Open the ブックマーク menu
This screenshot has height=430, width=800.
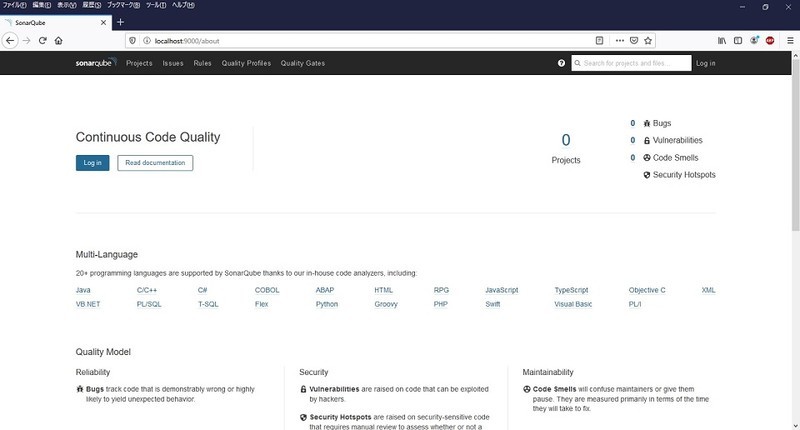(x=123, y=5)
